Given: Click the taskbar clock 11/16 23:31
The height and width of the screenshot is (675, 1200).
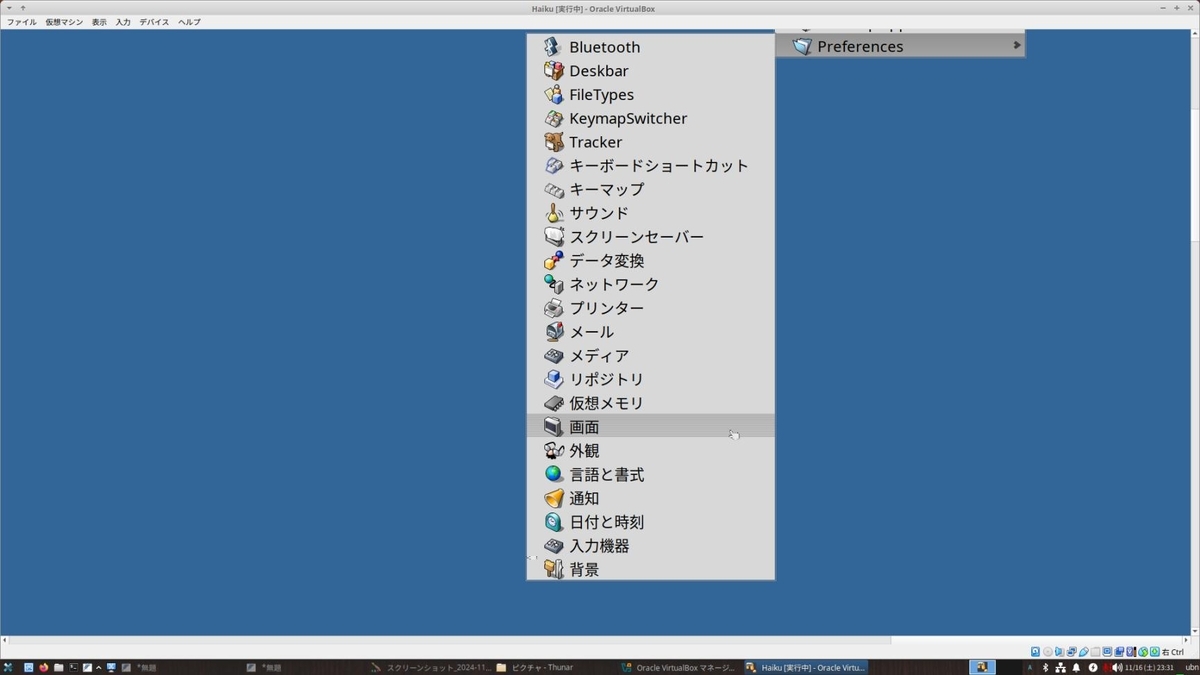Looking at the screenshot, I should pos(1149,667).
